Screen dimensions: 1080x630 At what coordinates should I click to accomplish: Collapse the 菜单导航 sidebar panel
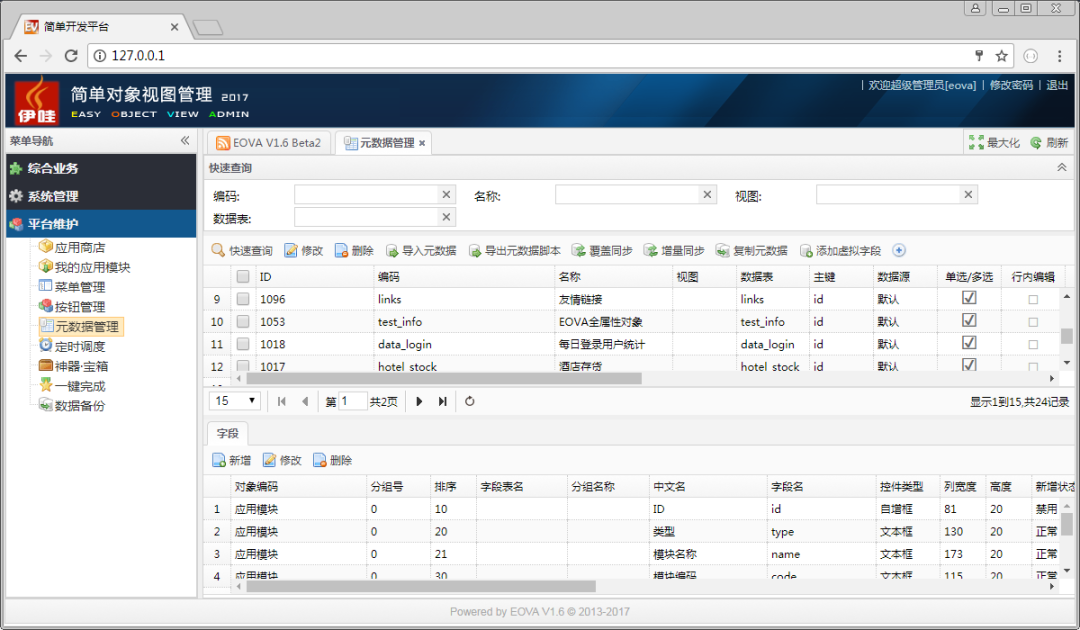click(x=185, y=141)
